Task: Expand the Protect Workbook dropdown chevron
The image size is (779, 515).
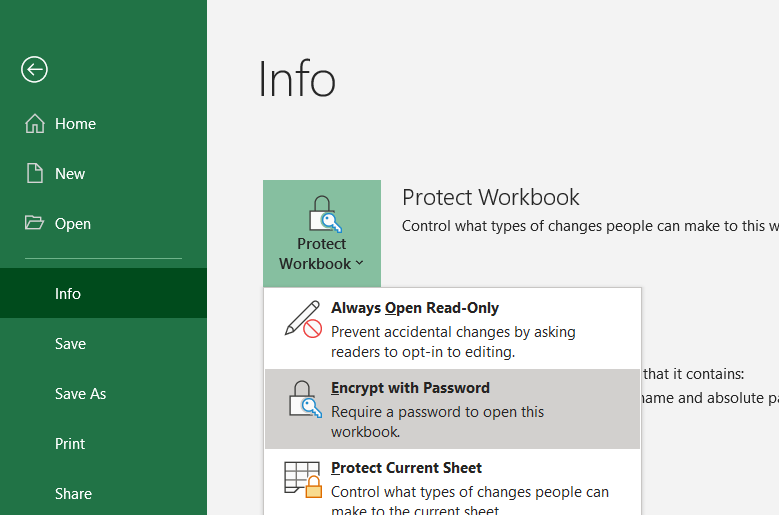Action: point(359,263)
